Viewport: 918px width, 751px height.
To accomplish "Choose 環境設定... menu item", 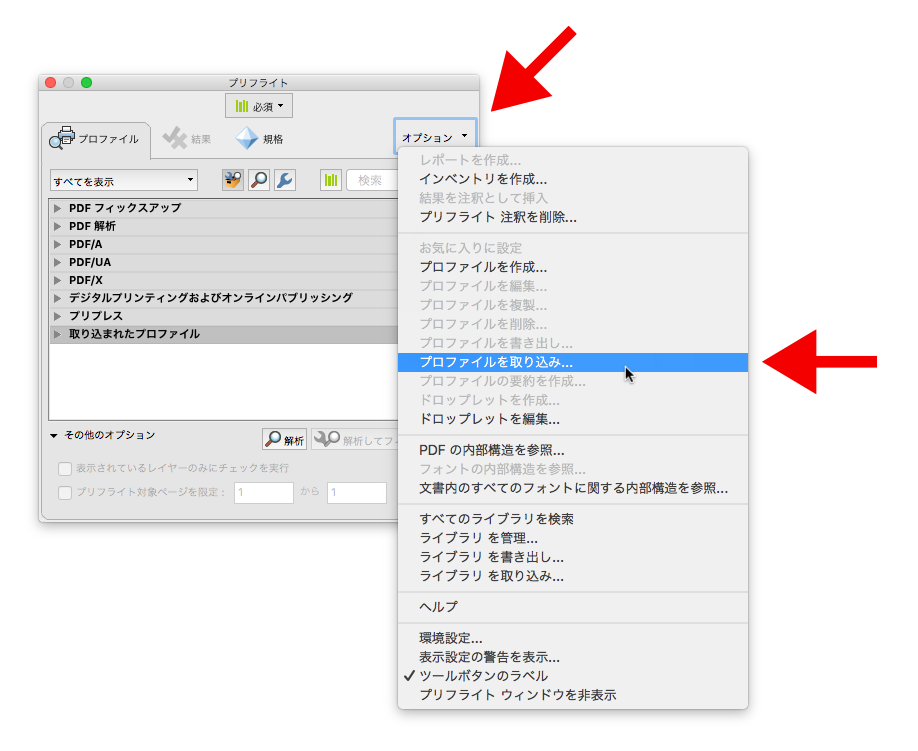I will (x=573, y=638).
